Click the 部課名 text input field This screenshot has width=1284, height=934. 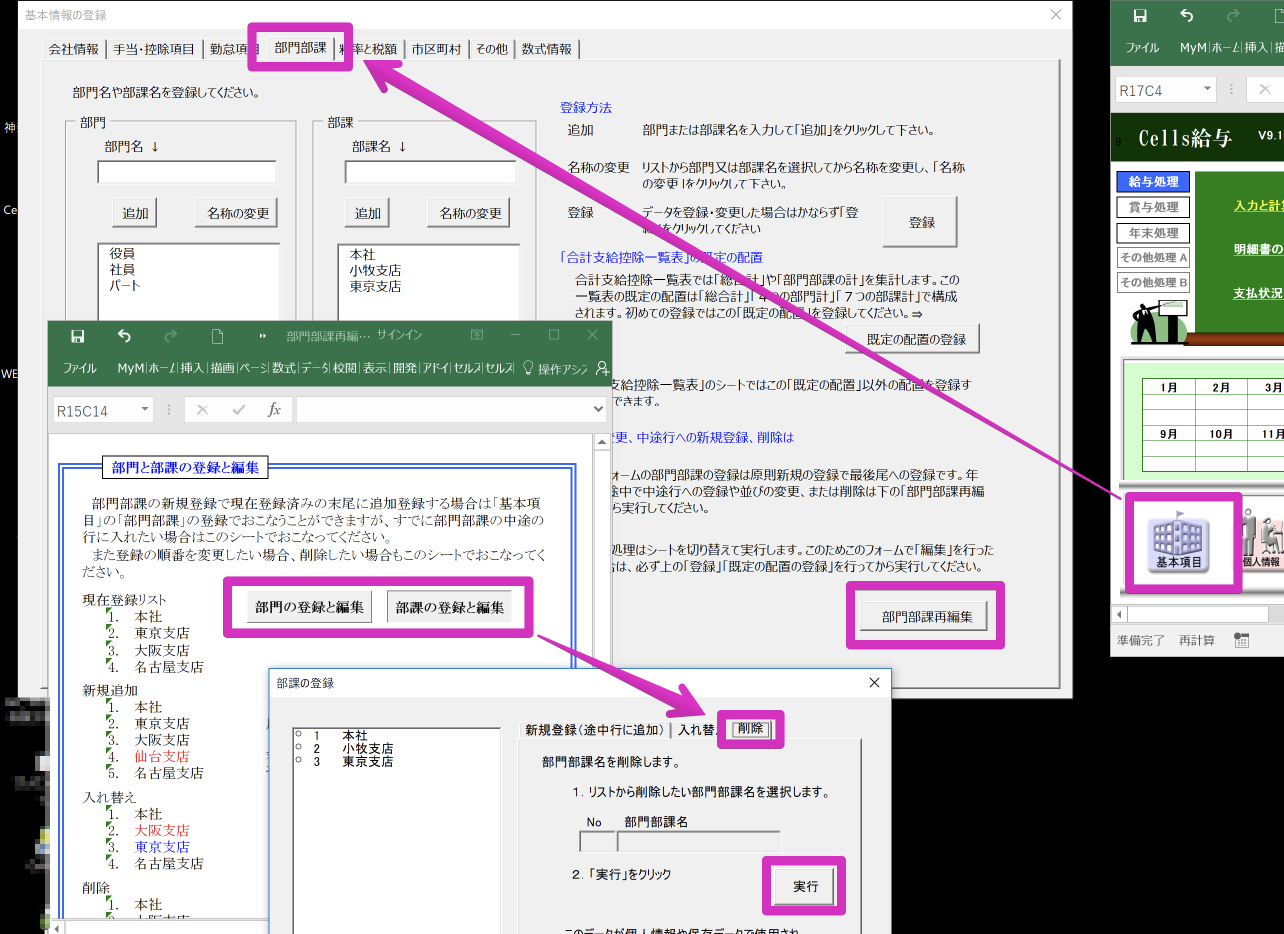[x=430, y=172]
